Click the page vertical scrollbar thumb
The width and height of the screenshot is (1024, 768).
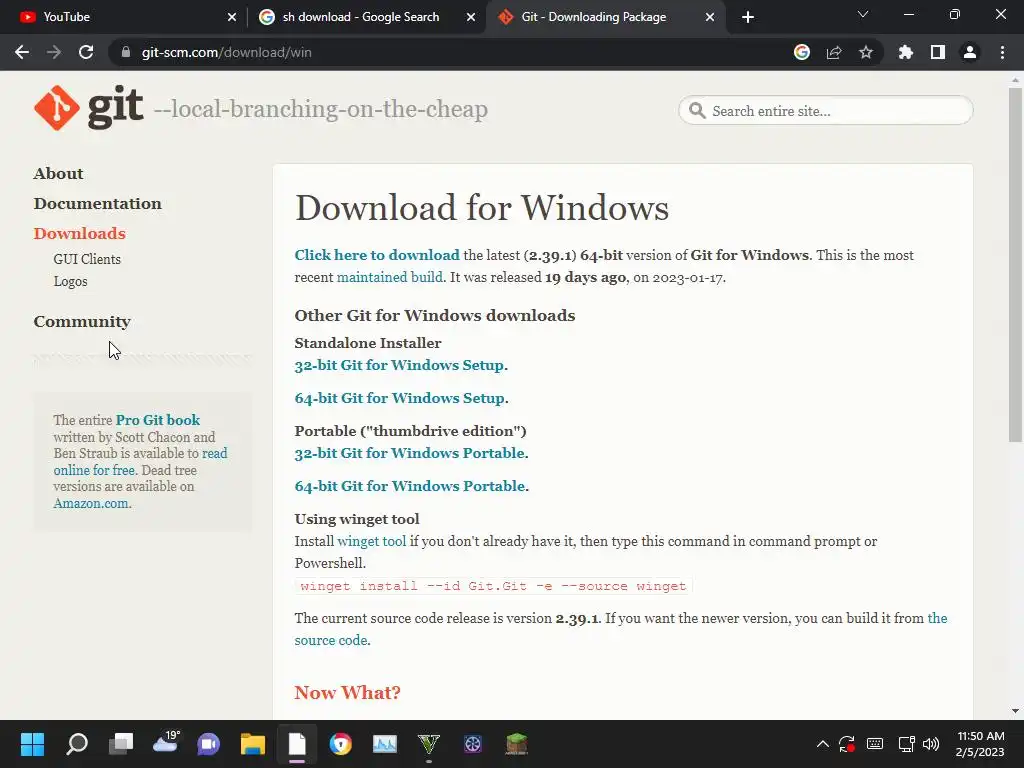tap(1015, 264)
